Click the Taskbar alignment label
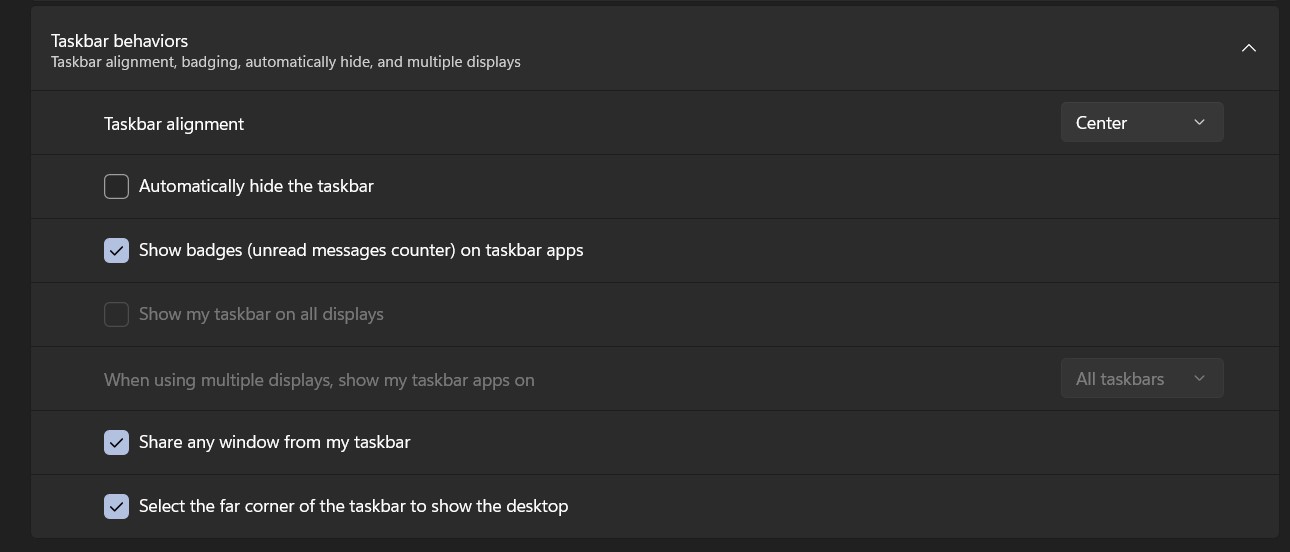This screenshot has width=1290, height=552. point(174,124)
